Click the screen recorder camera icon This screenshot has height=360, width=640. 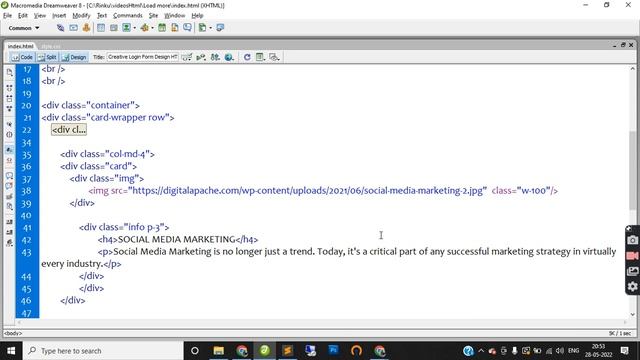tap(632, 240)
